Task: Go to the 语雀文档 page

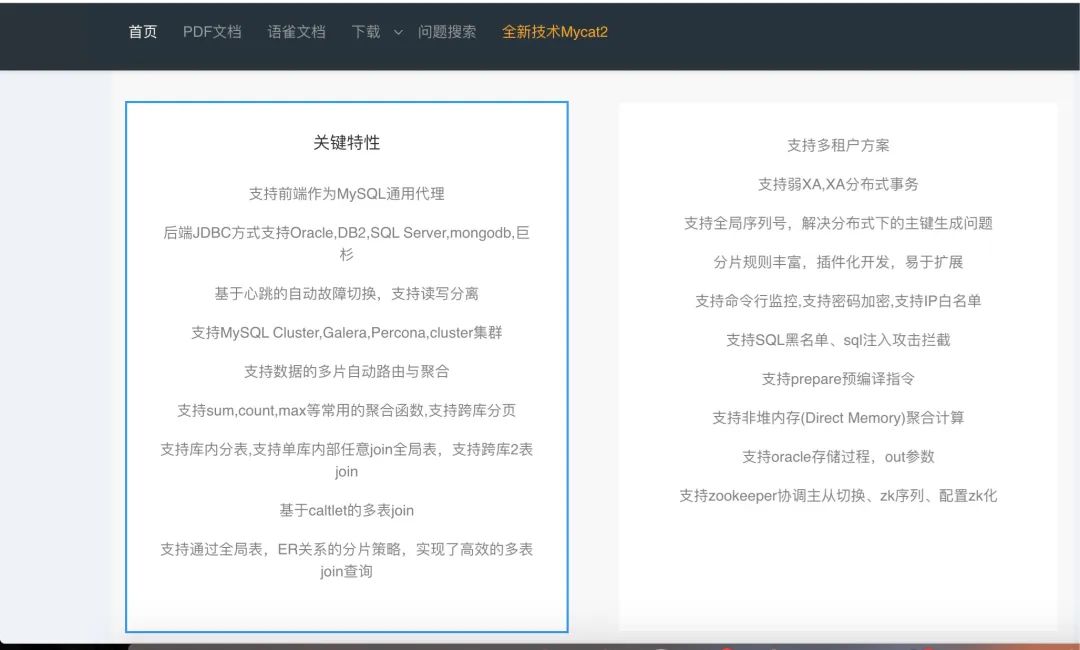Action: click(297, 32)
